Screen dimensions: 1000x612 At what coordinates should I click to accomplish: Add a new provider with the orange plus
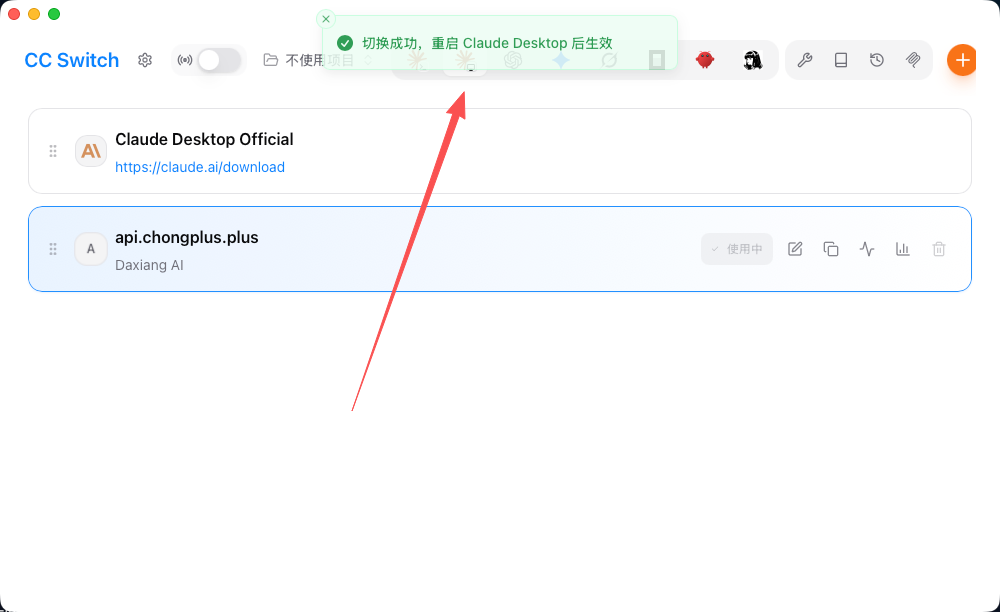tap(962, 60)
